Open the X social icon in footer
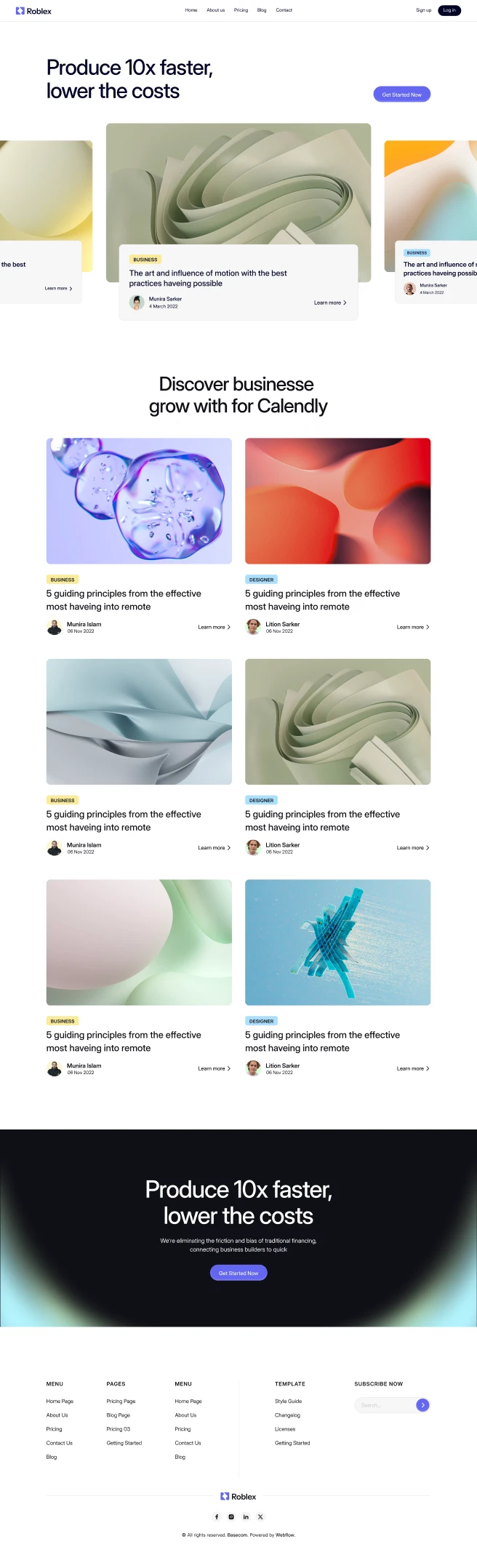Screen dimensions: 477x1568 (x=260, y=1517)
